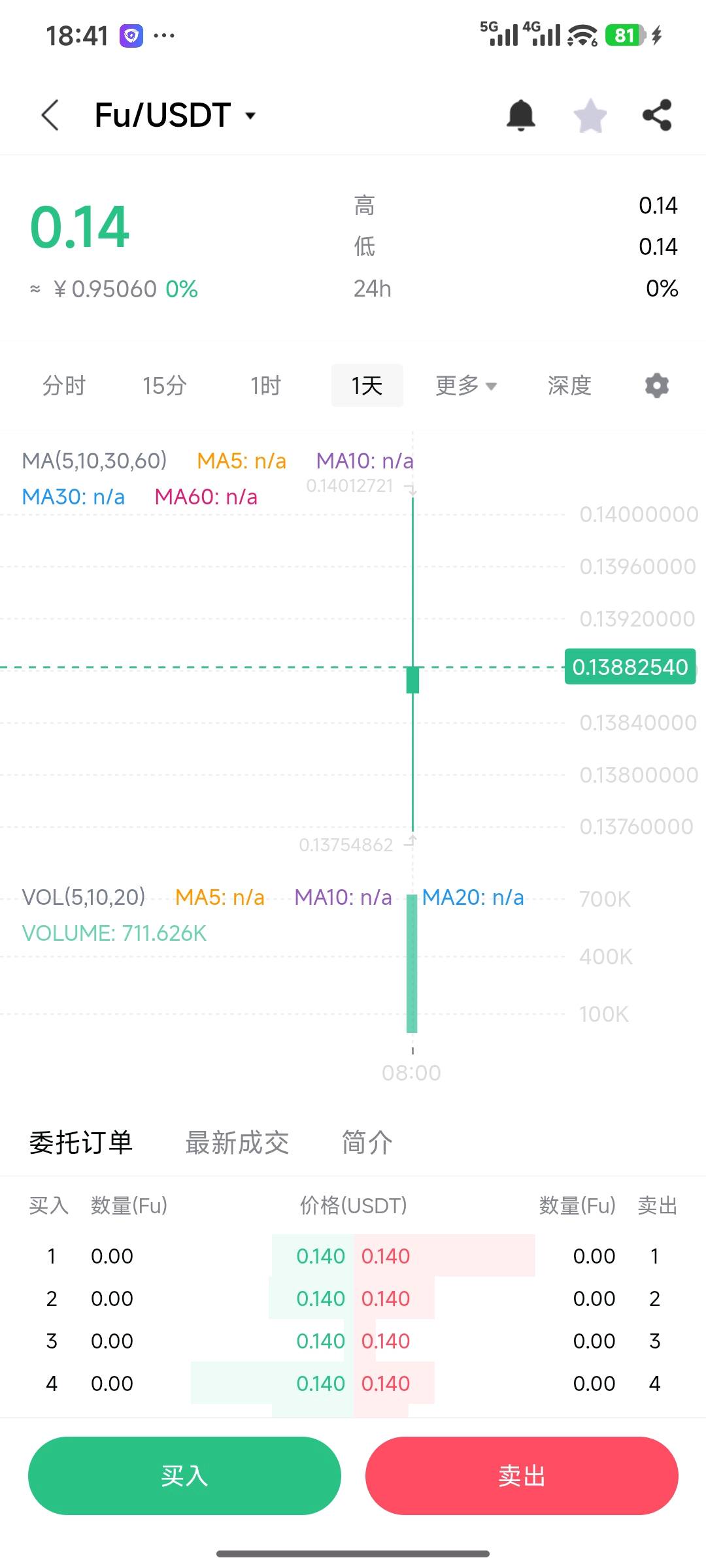This screenshot has width=706, height=1568.
Task: Switch to the 1时 timeframe
Action: tap(265, 385)
